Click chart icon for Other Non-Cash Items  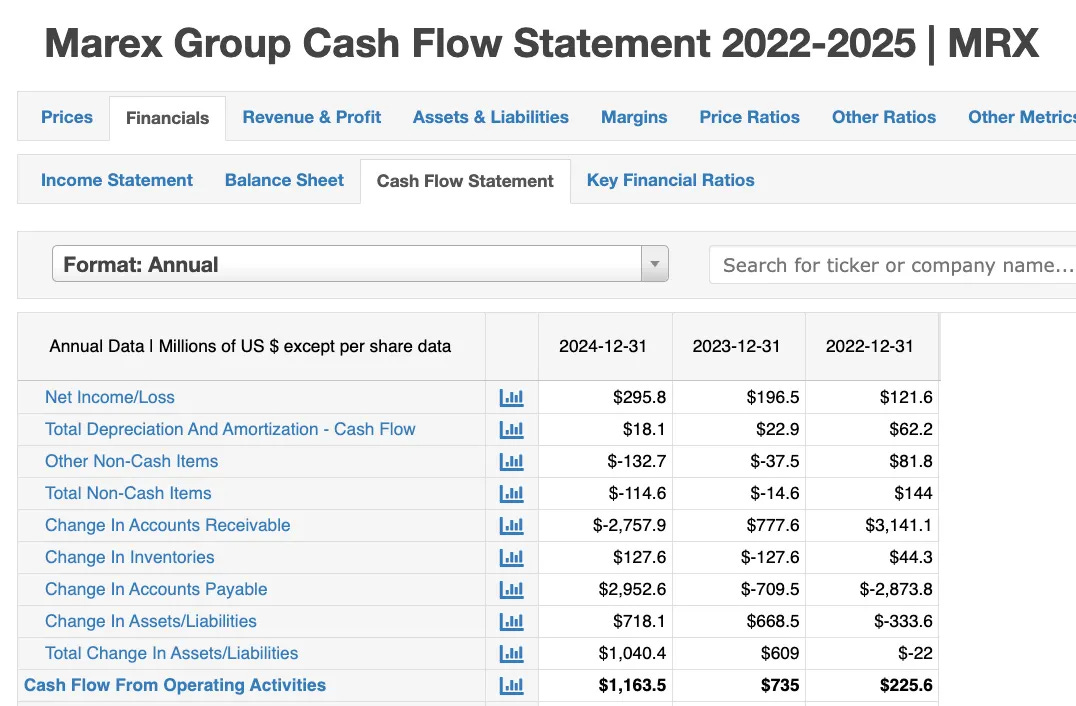tap(511, 461)
